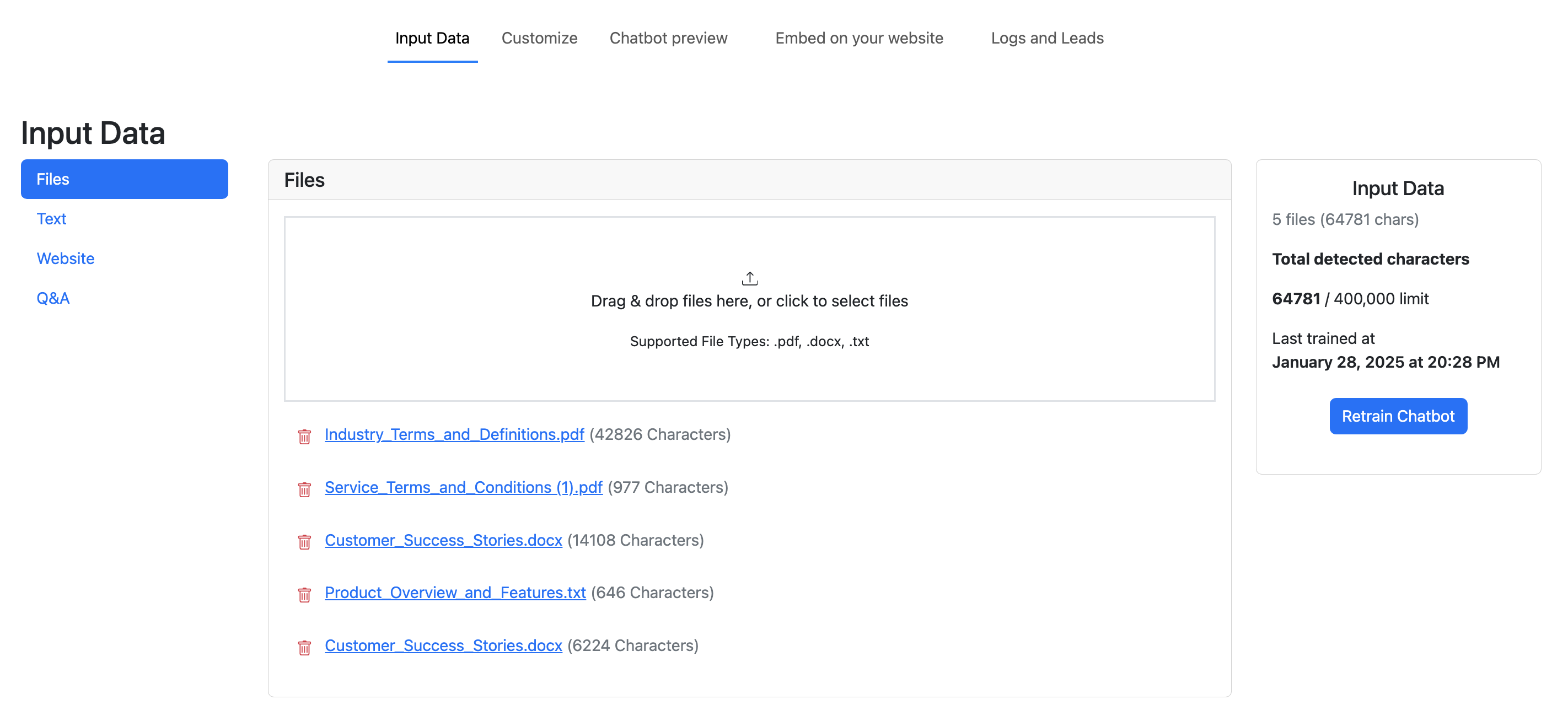This screenshot has width=1568, height=721.
Task: Click 'Supported File Types: .pdf, .docx, .txt' text
Action: (749, 341)
